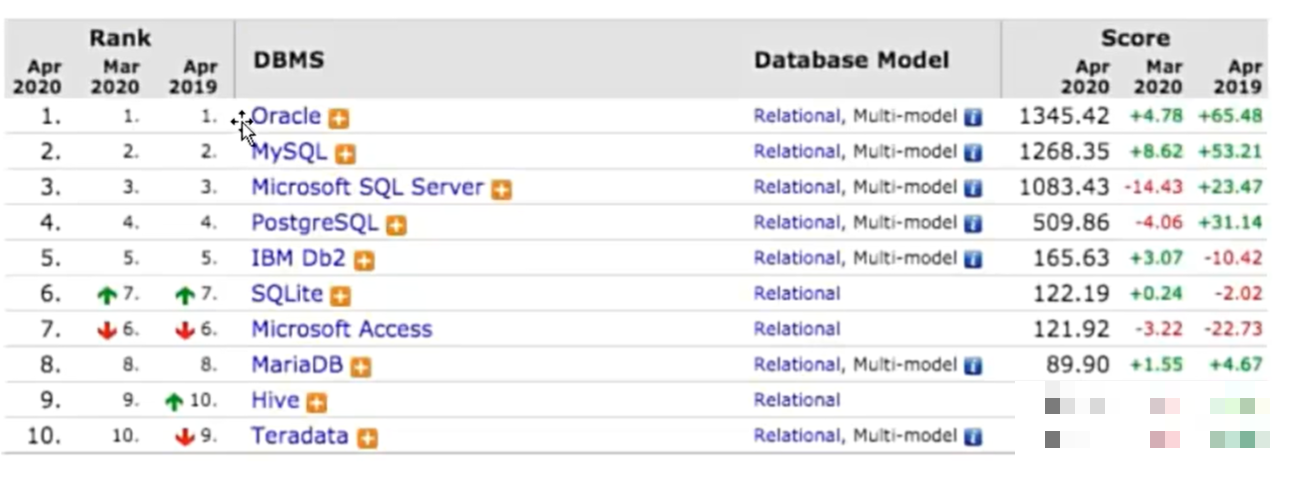Click the +8.62 monthly change value
Viewport: 1315px width, 481px height.
[1156, 152]
